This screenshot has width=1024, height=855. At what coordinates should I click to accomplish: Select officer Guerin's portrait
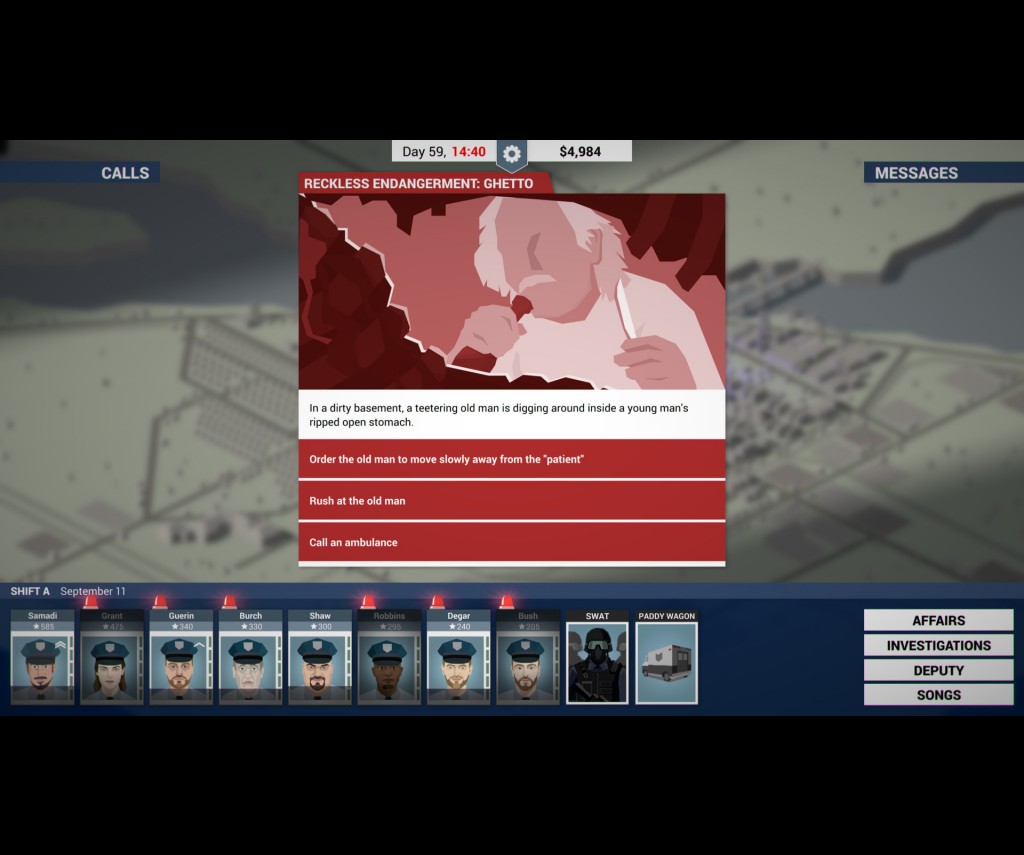pyautogui.click(x=181, y=663)
